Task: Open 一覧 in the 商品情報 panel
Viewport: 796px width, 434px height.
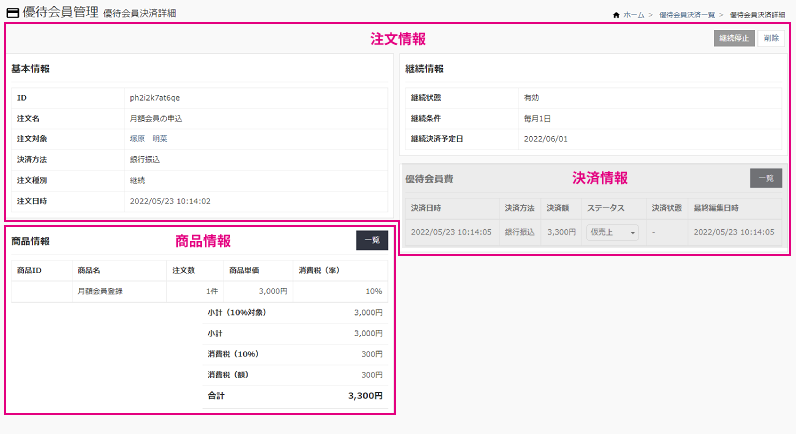Action: click(371, 241)
